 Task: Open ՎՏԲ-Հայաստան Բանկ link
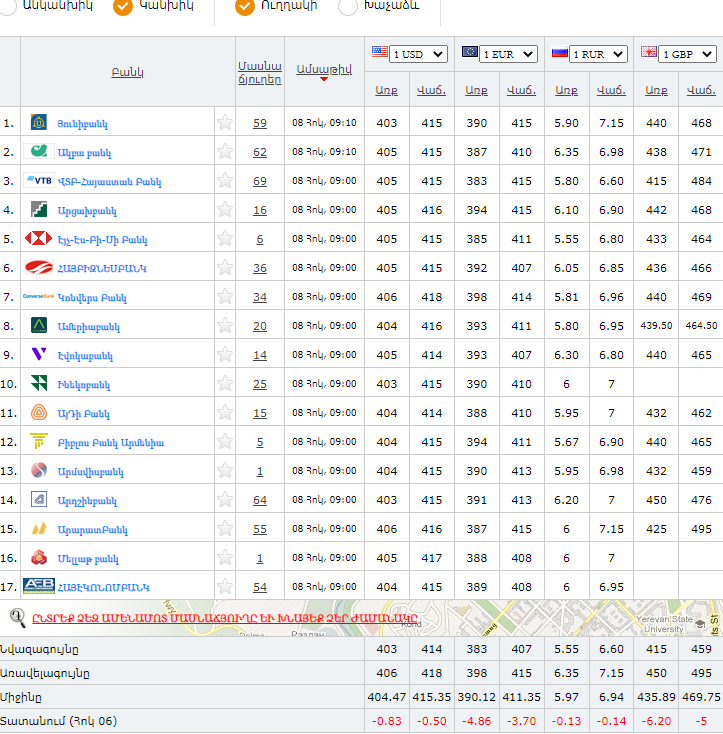click(x=110, y=182)
